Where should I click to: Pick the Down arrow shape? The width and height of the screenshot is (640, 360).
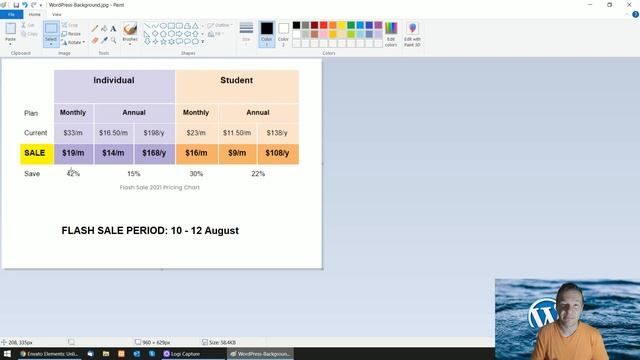pyautogui.click(x=147, y=42)
